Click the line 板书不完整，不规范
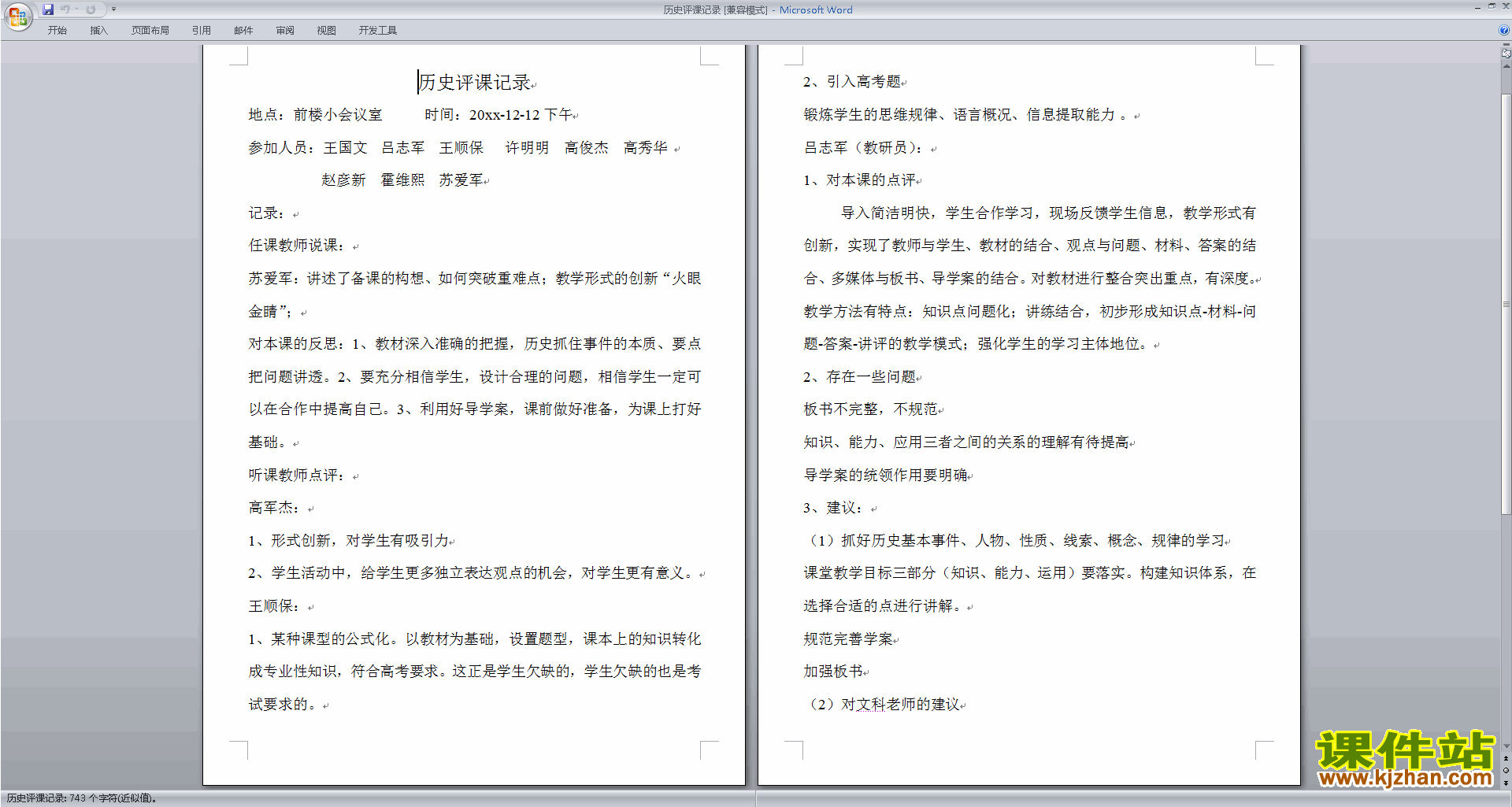The width and height of the screenshot is (1512, 807). click(870, 409)
